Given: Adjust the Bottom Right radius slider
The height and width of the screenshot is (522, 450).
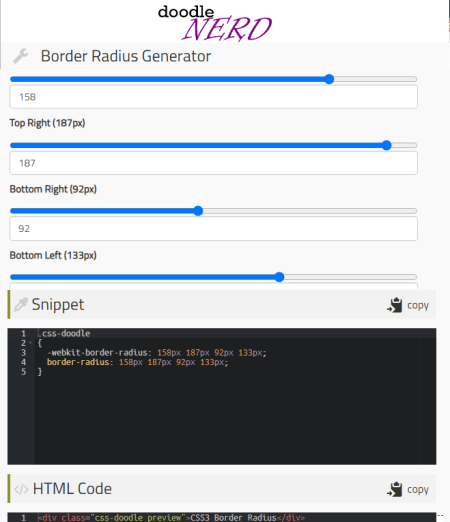Looking at the screenshot, I should coord(213,211).
